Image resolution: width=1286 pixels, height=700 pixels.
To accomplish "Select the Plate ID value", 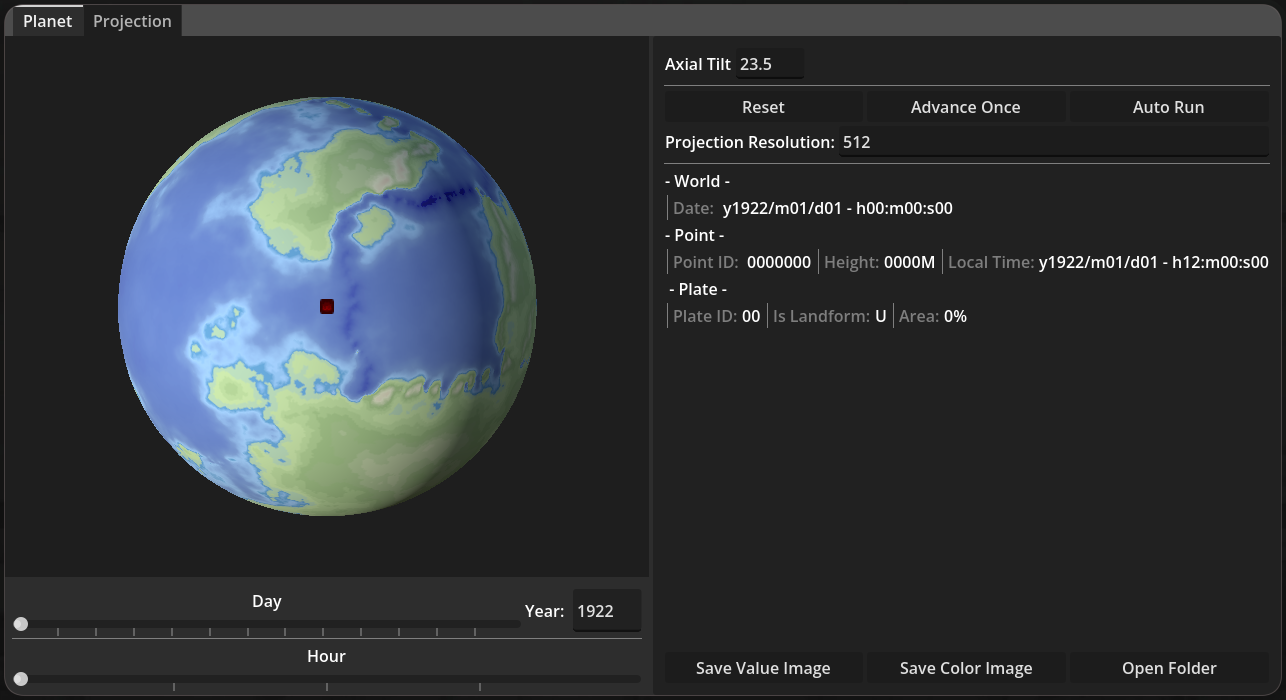I will [750, 316].
